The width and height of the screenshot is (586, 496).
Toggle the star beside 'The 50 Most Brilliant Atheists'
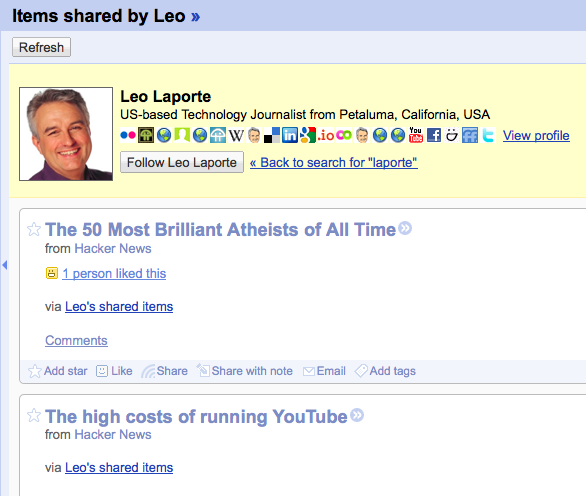point(34,229)
